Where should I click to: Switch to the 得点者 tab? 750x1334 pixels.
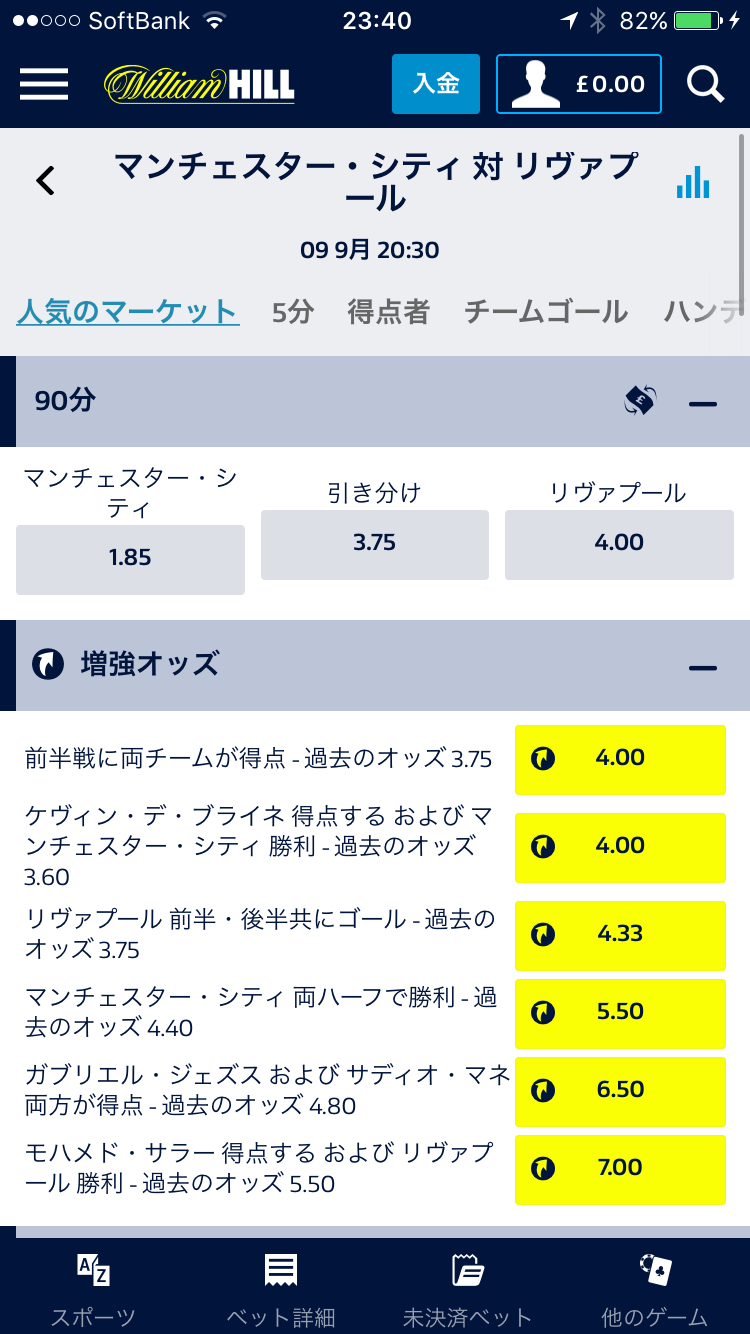tap(388, 312)
